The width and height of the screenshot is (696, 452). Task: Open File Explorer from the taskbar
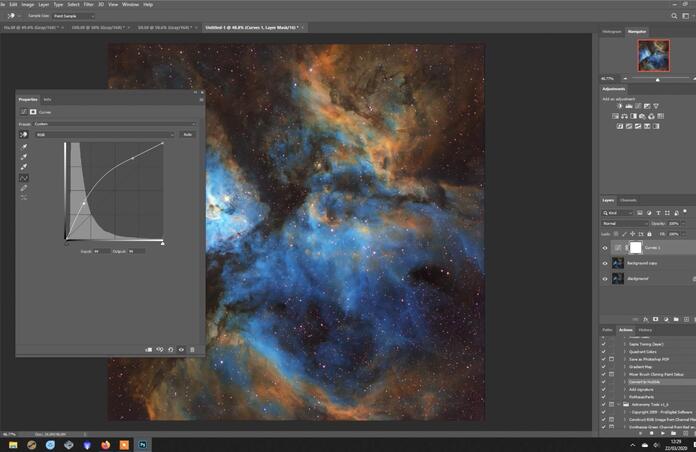tap(13, 444)
